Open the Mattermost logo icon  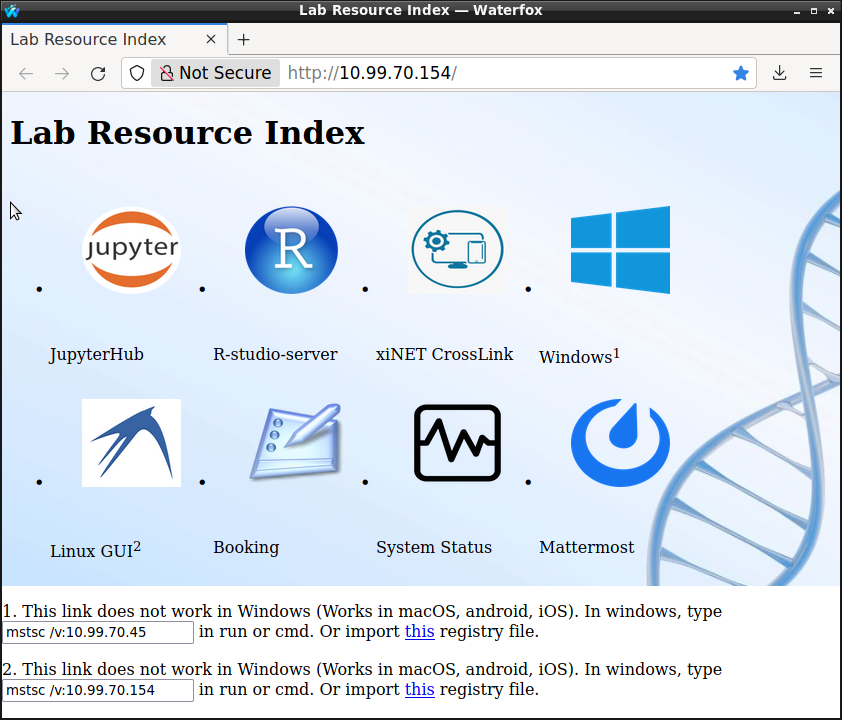[x=620, y=443]
